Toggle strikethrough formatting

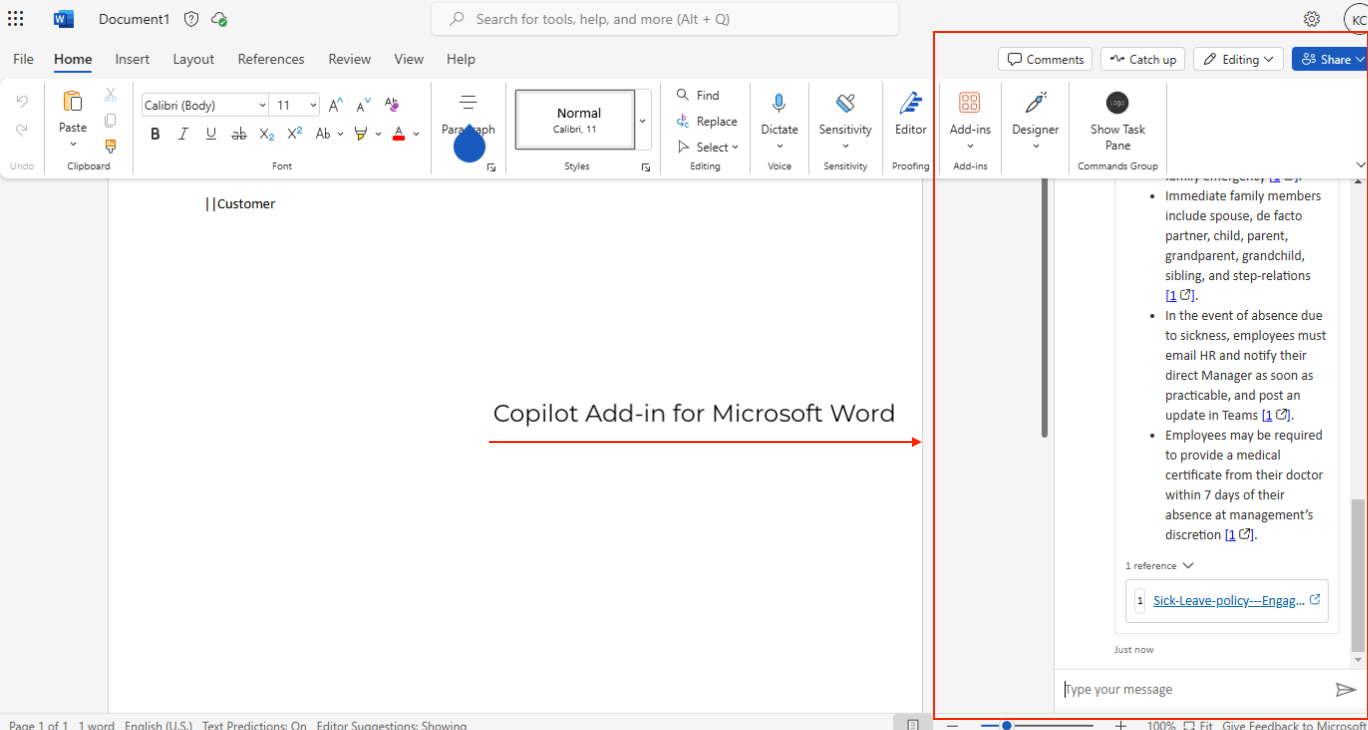pos(238,134)
